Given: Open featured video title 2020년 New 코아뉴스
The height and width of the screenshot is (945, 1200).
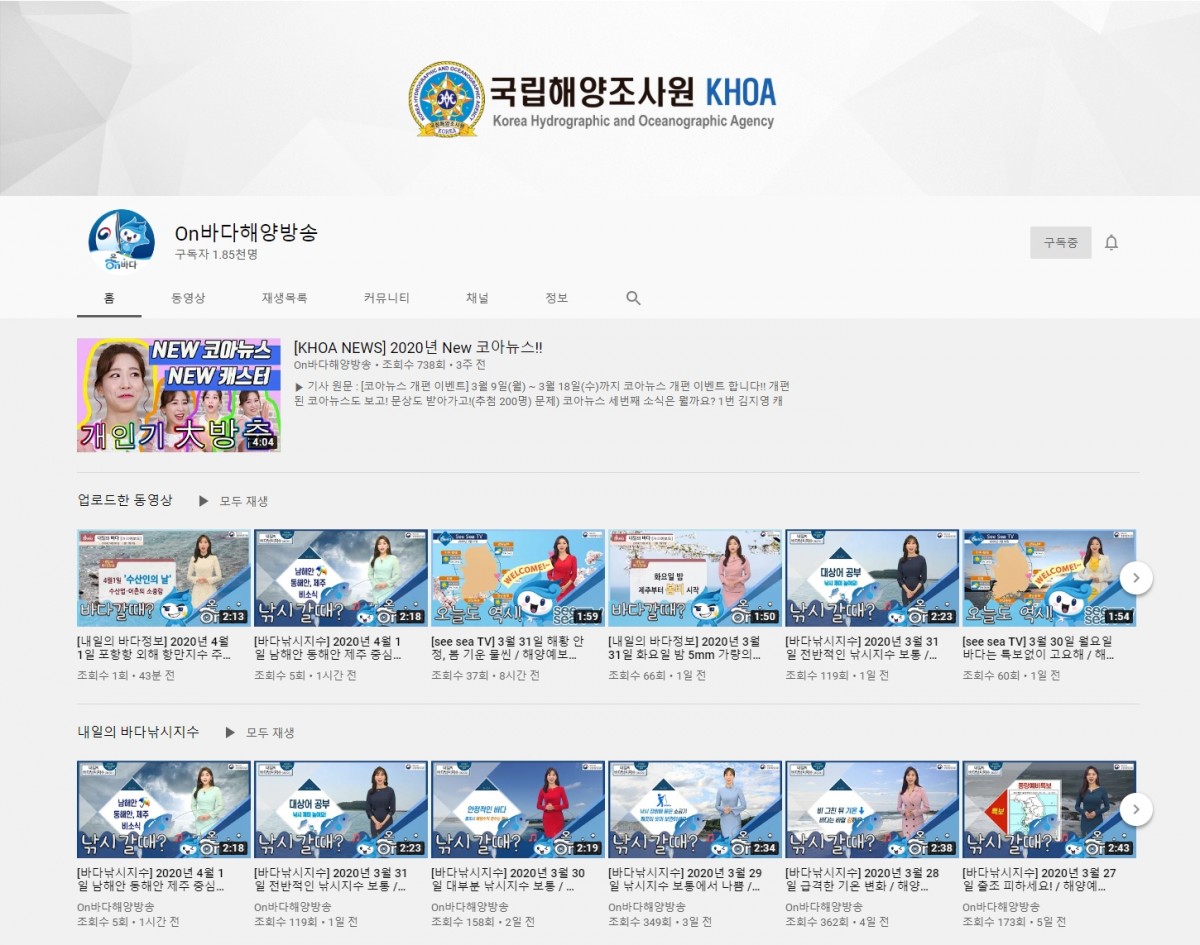Looking at the screenshot, I should (x=418, y=347).
